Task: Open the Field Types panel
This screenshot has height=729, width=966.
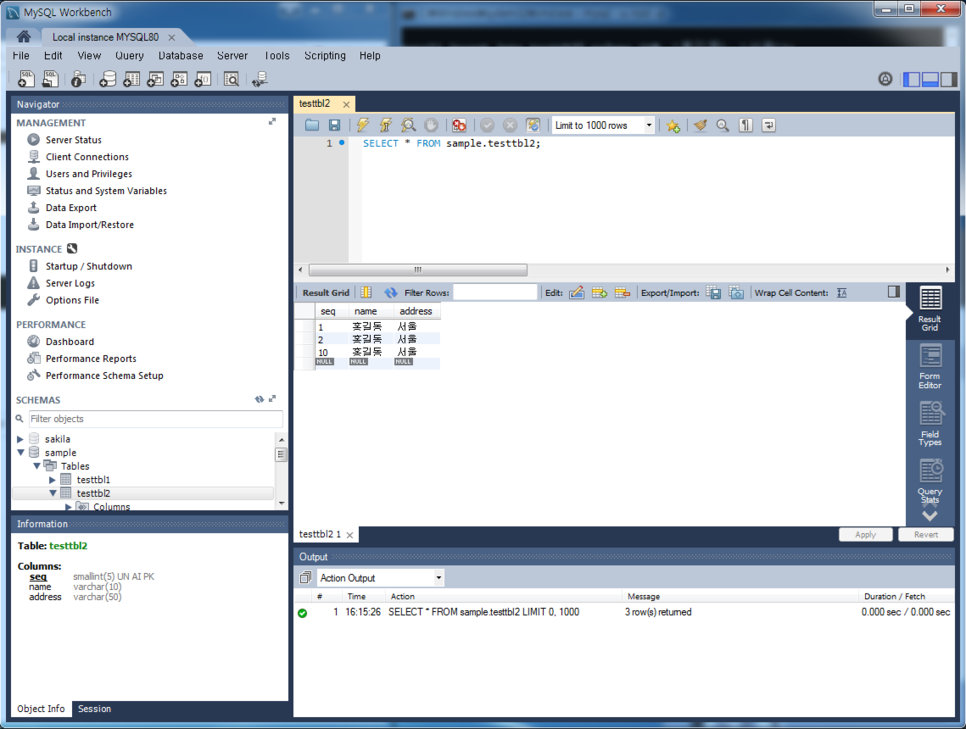Action: pyautogui.click(x=930, y=424)
